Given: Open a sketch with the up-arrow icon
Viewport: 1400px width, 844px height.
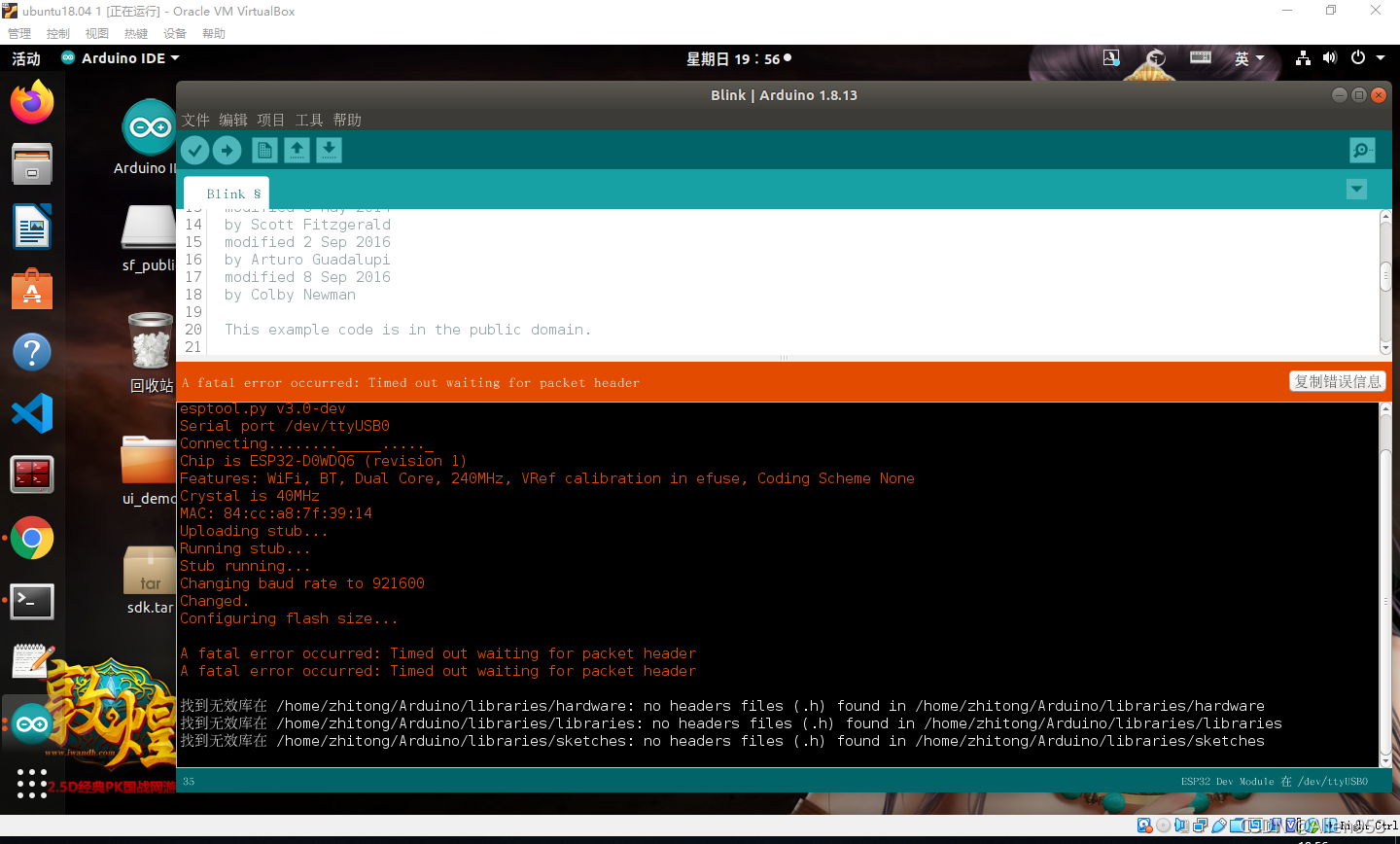Looking at the screenshot, I should tap(297, 150).
